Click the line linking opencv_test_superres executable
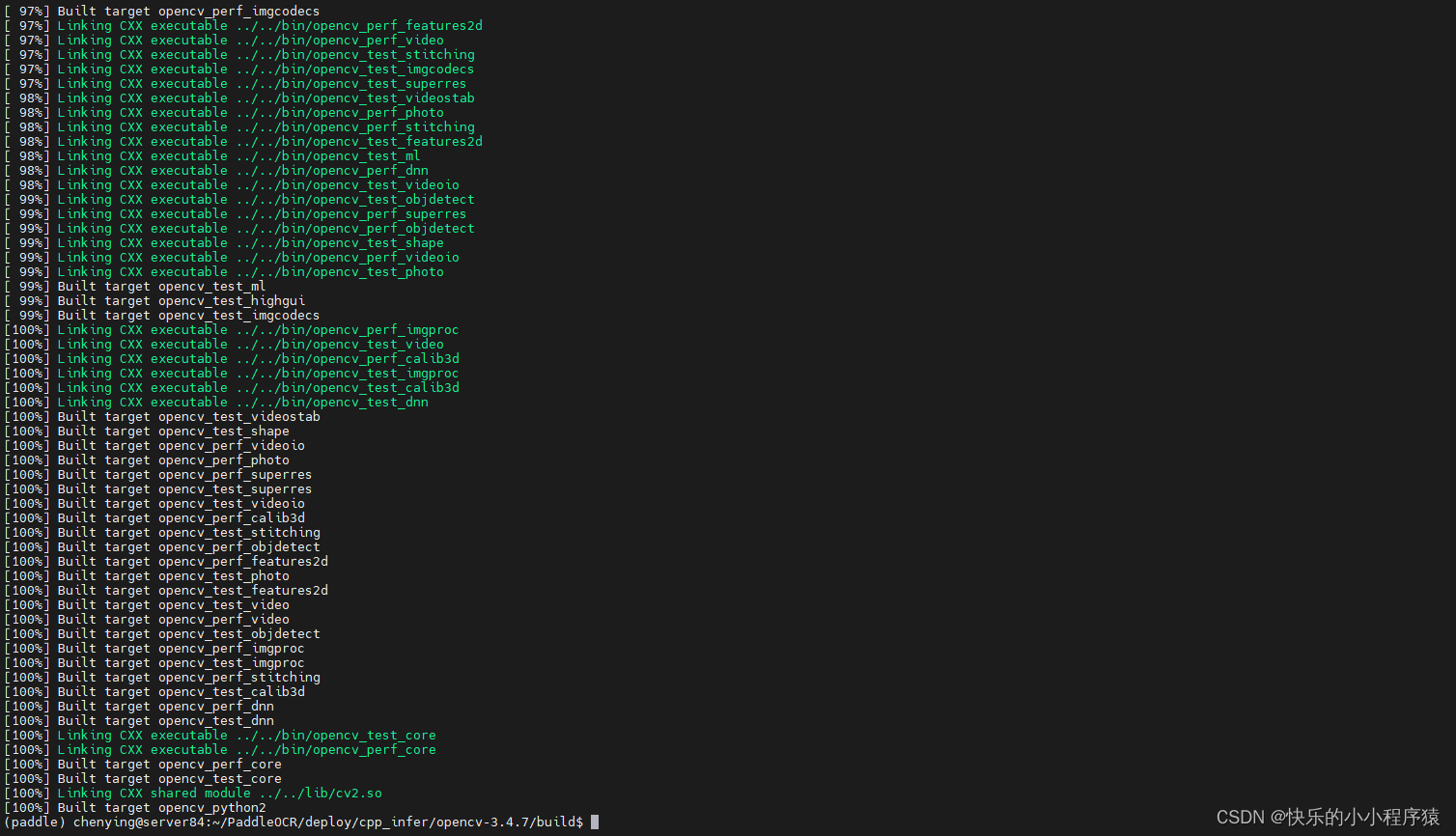 click(x=236, y=84)
